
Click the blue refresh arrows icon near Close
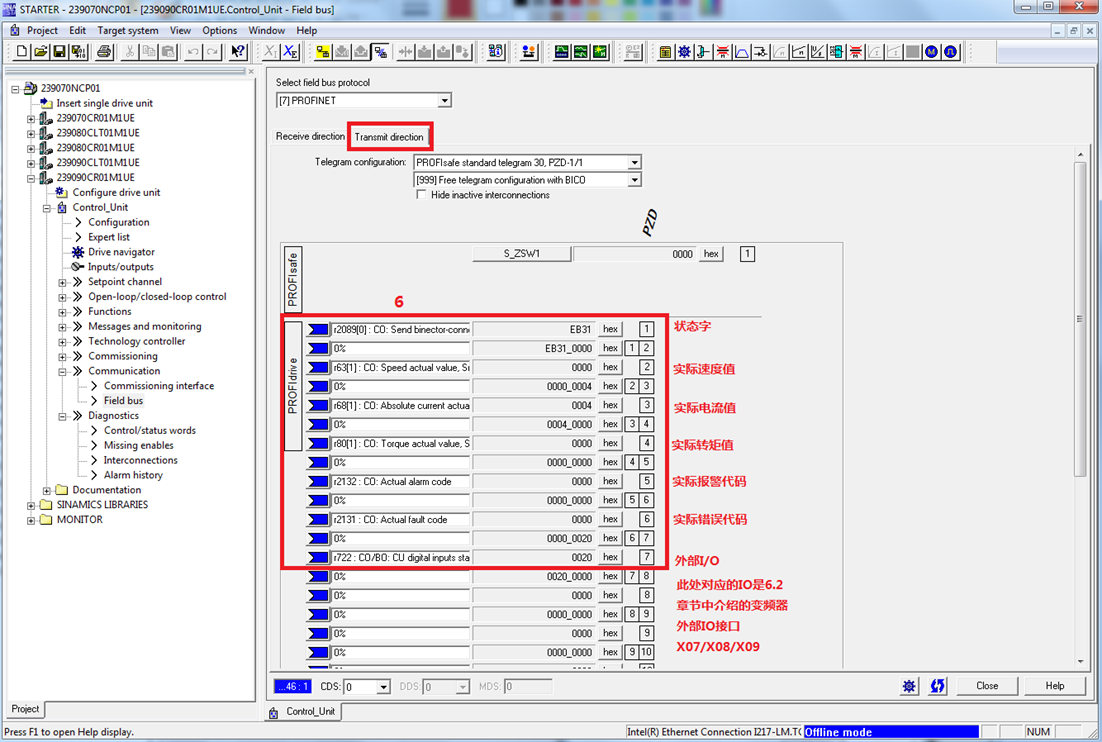pos(937,686)
